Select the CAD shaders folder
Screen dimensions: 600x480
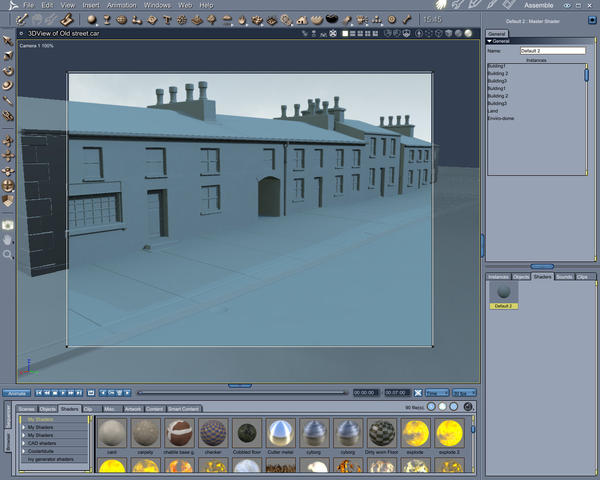pyautogui.click(x=43, y=442)
